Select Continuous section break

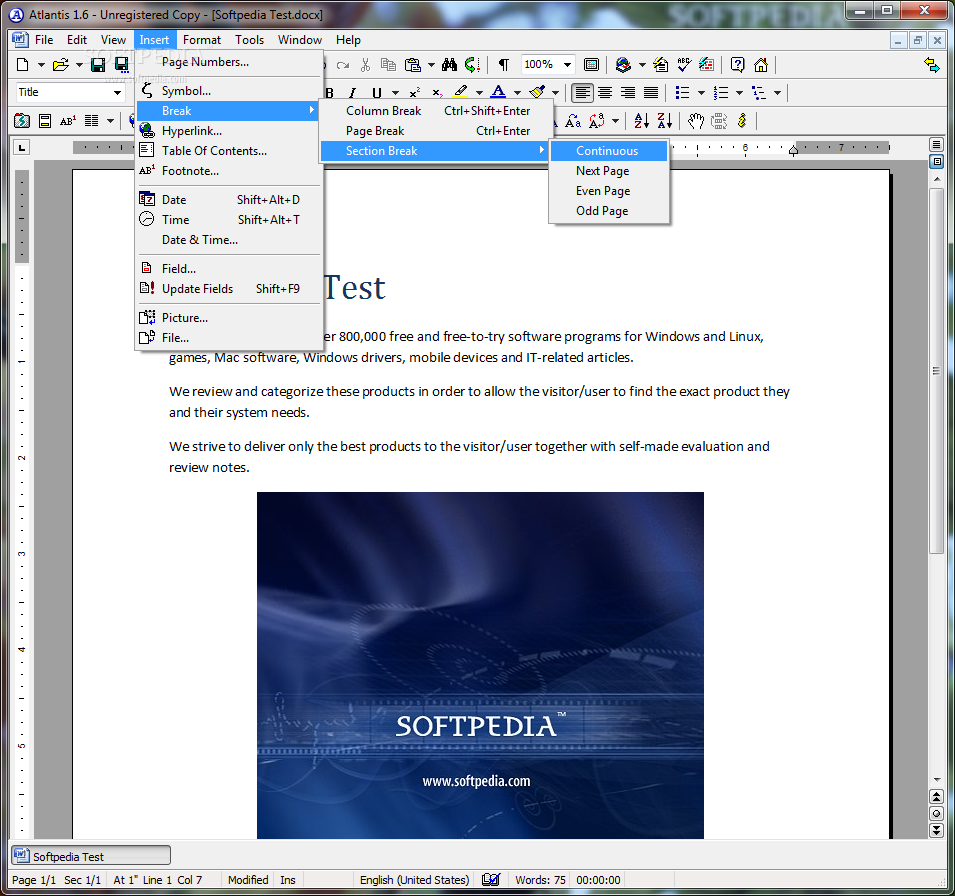point(609,150)
